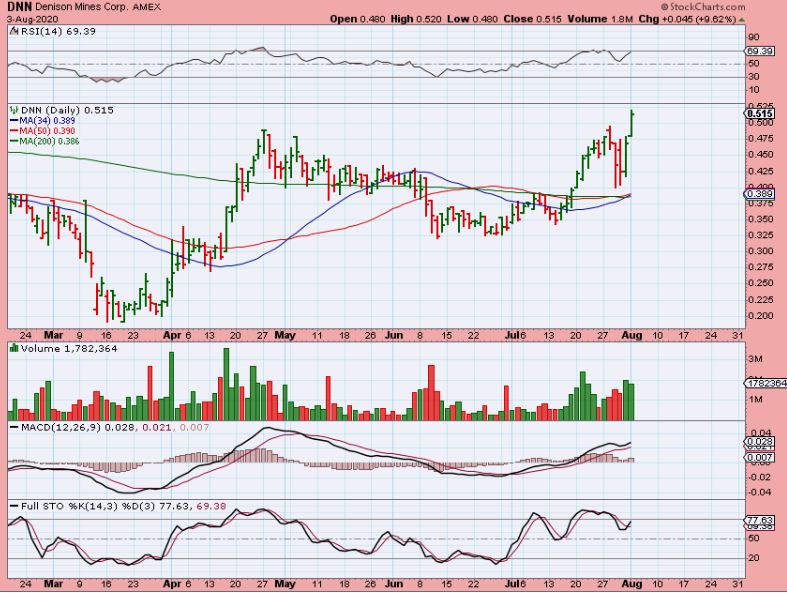
Task: Click the red MA(50) 0.390 legend entry
Action: click(x=43, y=131)
